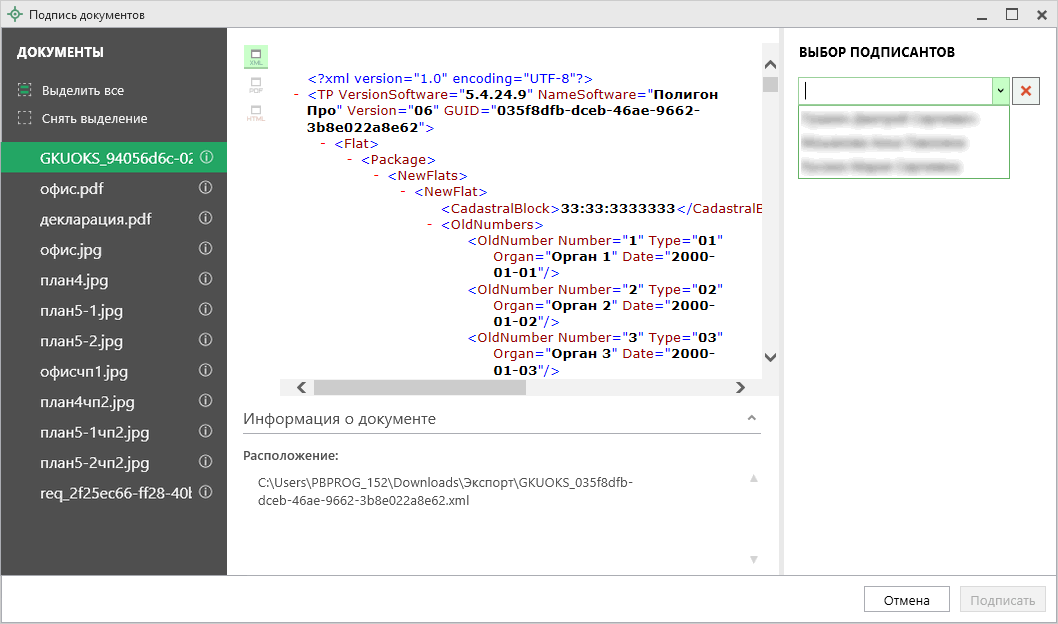The width and height of the screenshot is (1058, 624).
Task: Deselect documents with Снять выделение
Action: 94,119
